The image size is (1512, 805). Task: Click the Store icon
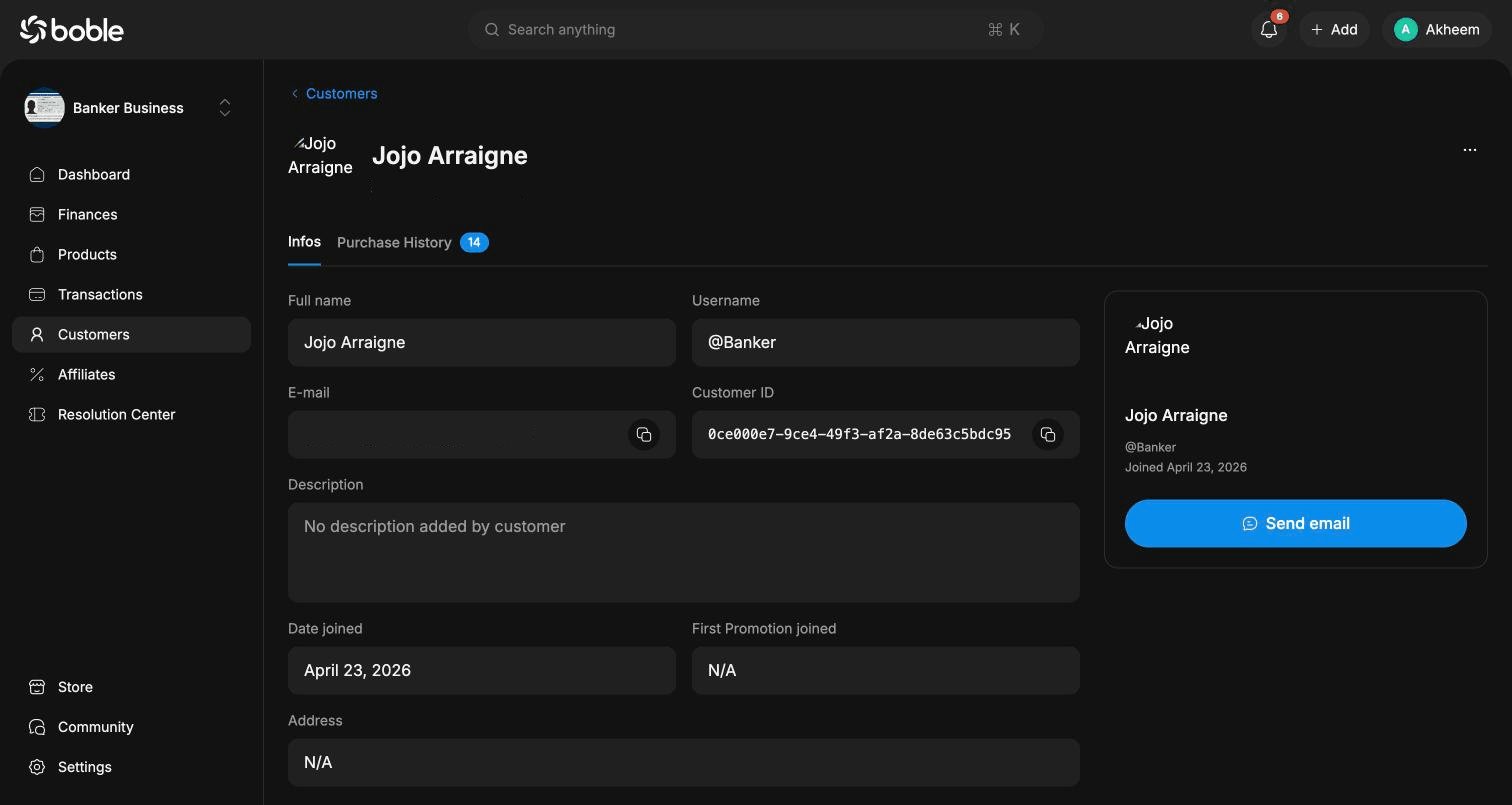tap(37, 687)
